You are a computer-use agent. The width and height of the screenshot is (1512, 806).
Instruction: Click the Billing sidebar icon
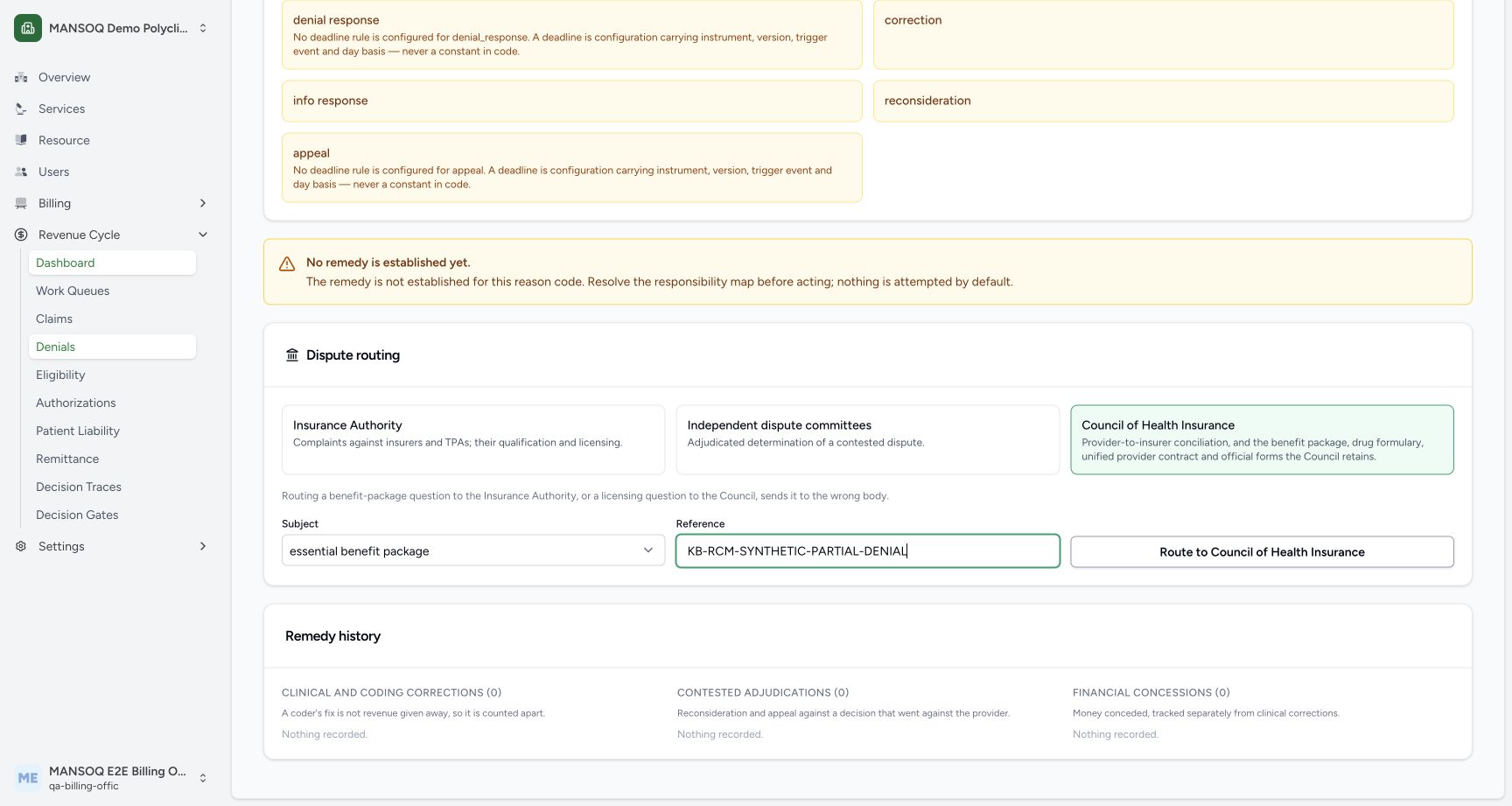pos(21,203)
